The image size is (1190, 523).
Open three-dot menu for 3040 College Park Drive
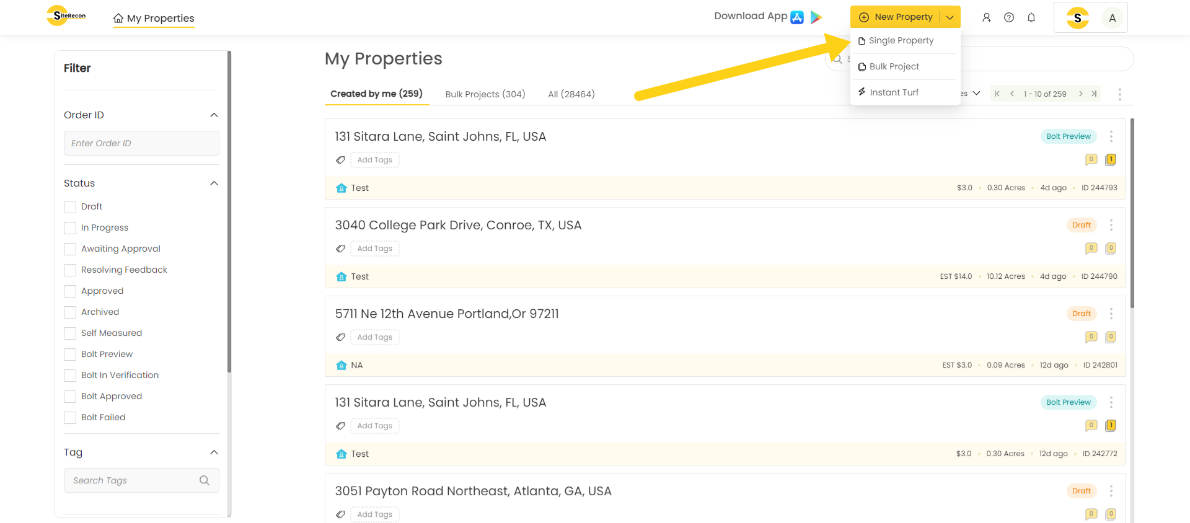pyautogui.click(x=1111, y=225)
